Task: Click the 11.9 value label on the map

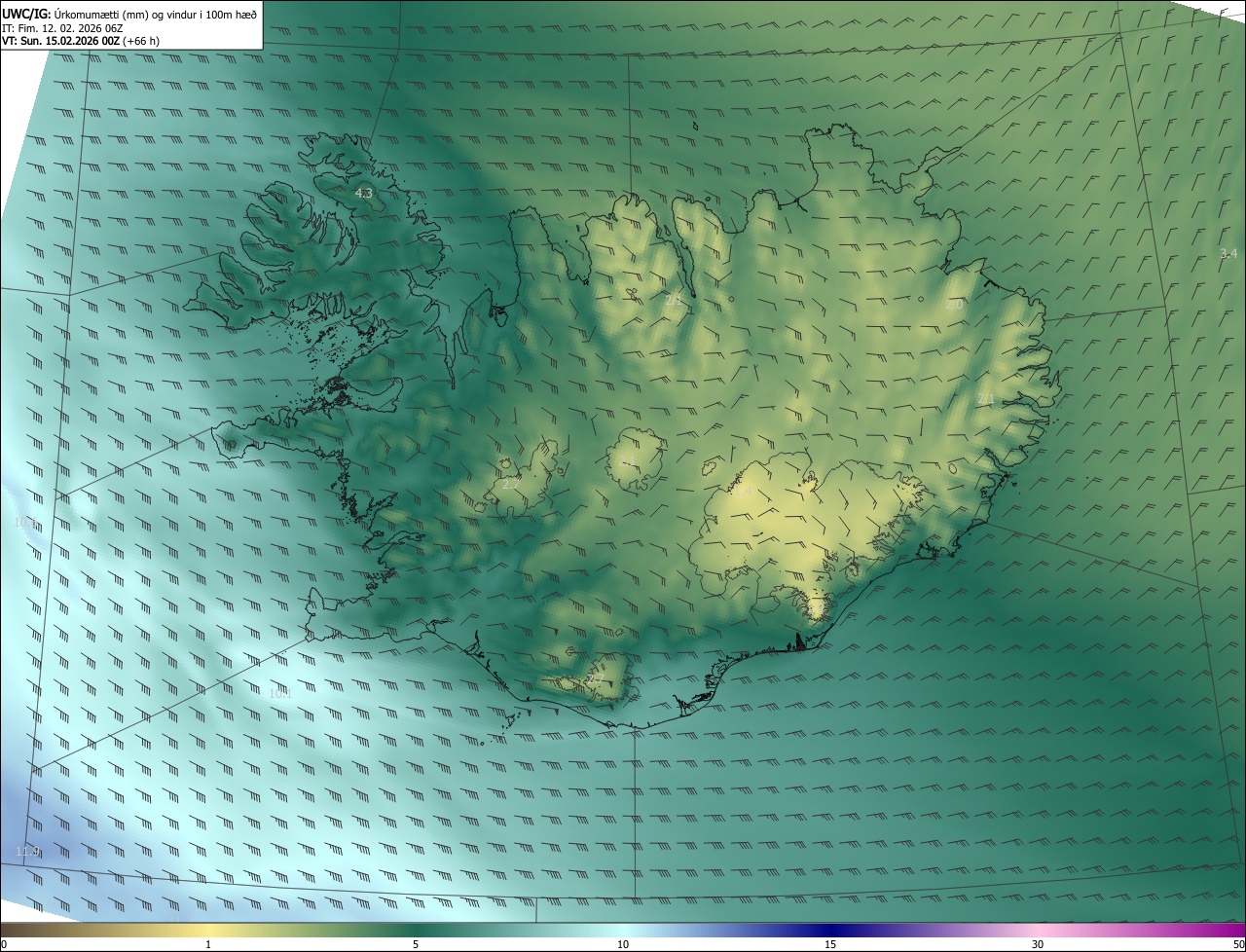Action: click(27, 852)
